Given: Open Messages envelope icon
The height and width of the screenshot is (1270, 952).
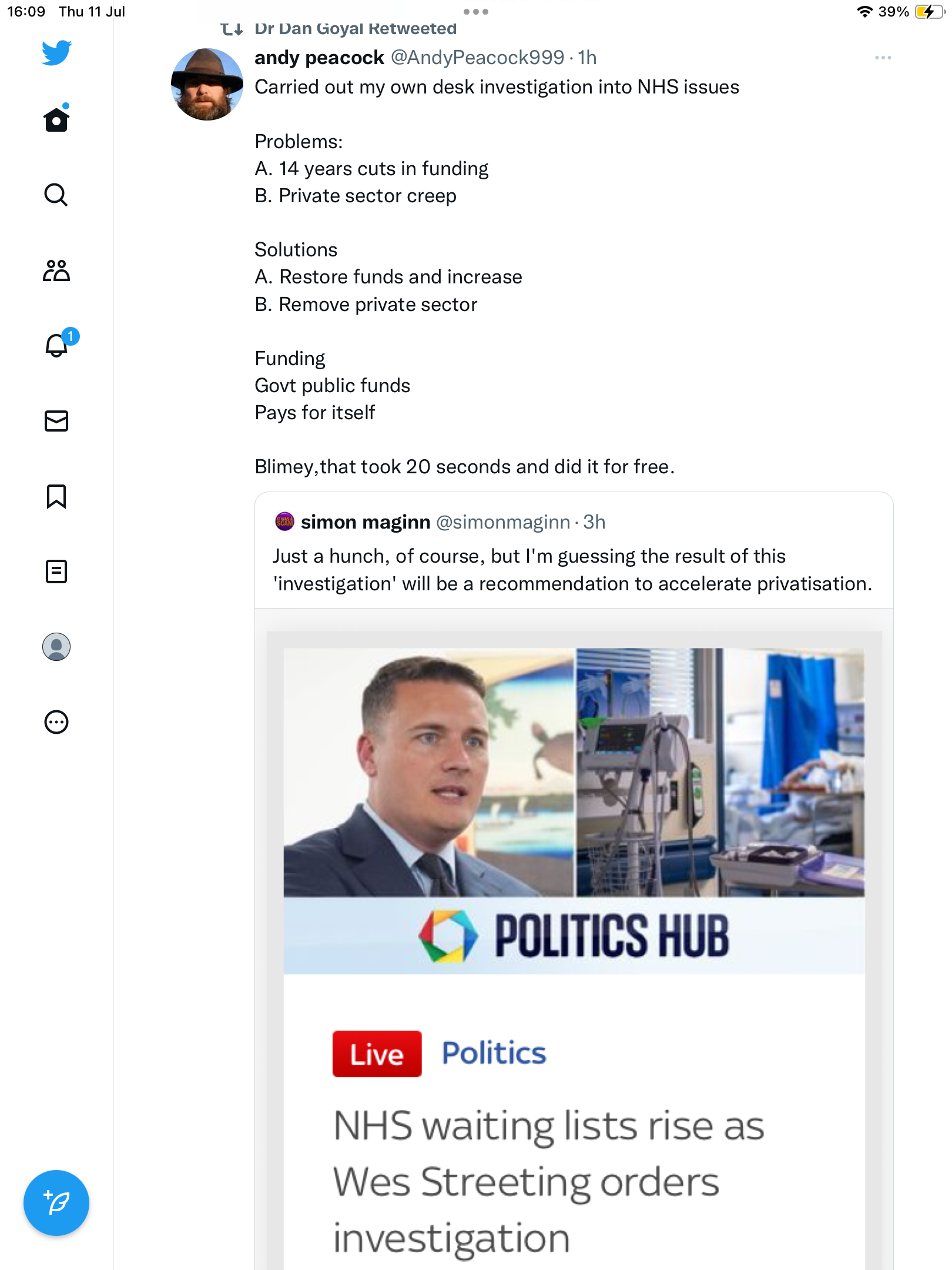Looking at the screenshot, I should tap(56, 421).
